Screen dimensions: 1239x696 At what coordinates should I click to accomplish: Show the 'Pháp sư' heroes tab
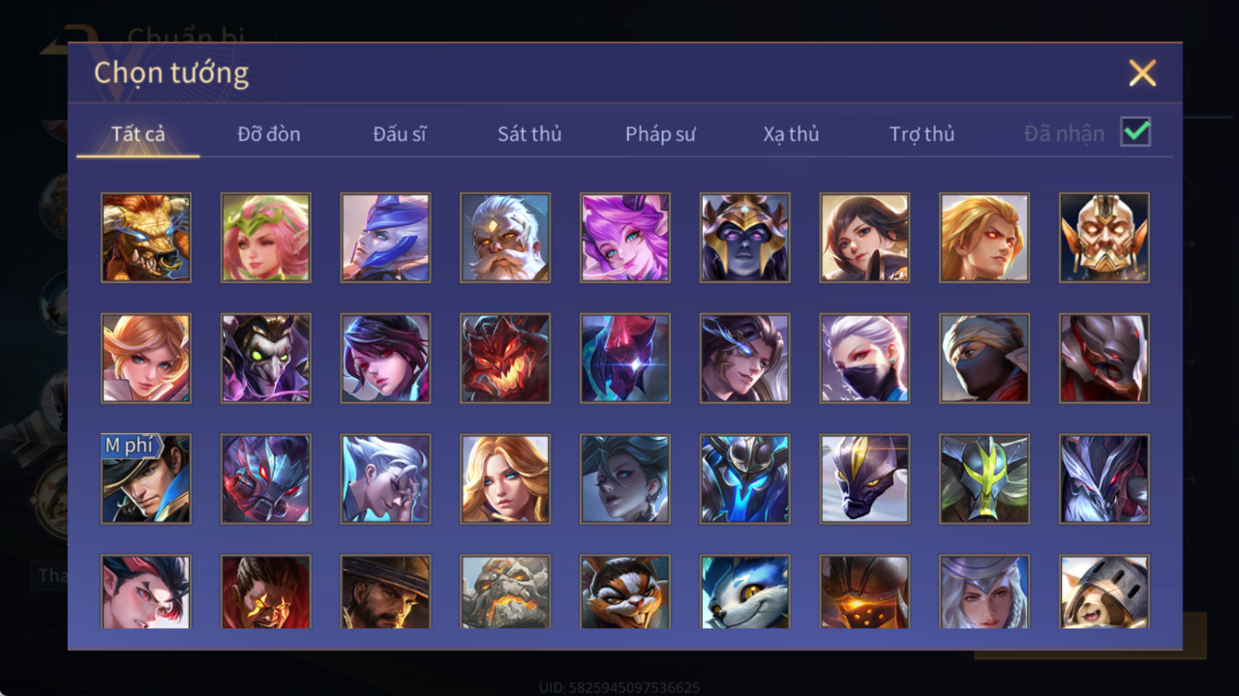660,134
